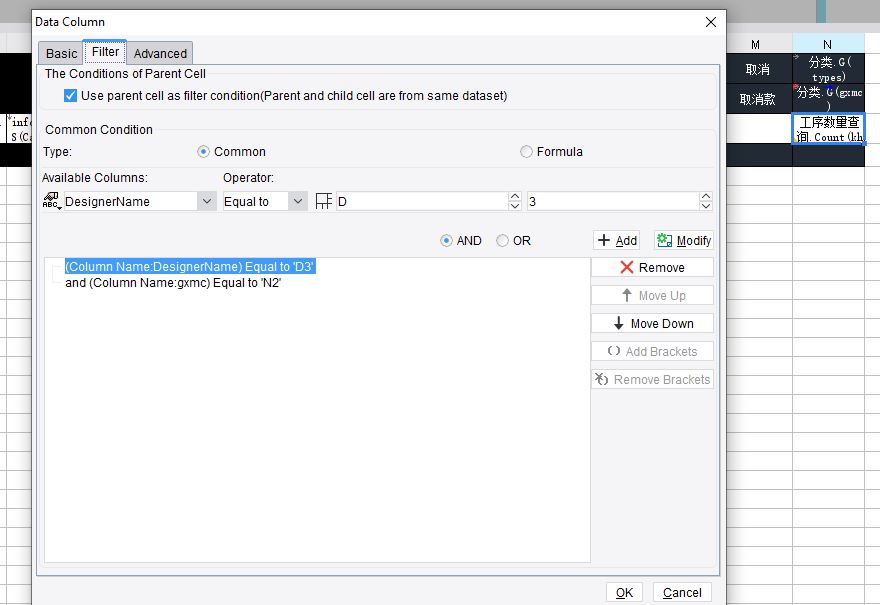Decrease the column letter spinner

pos(515,206)
